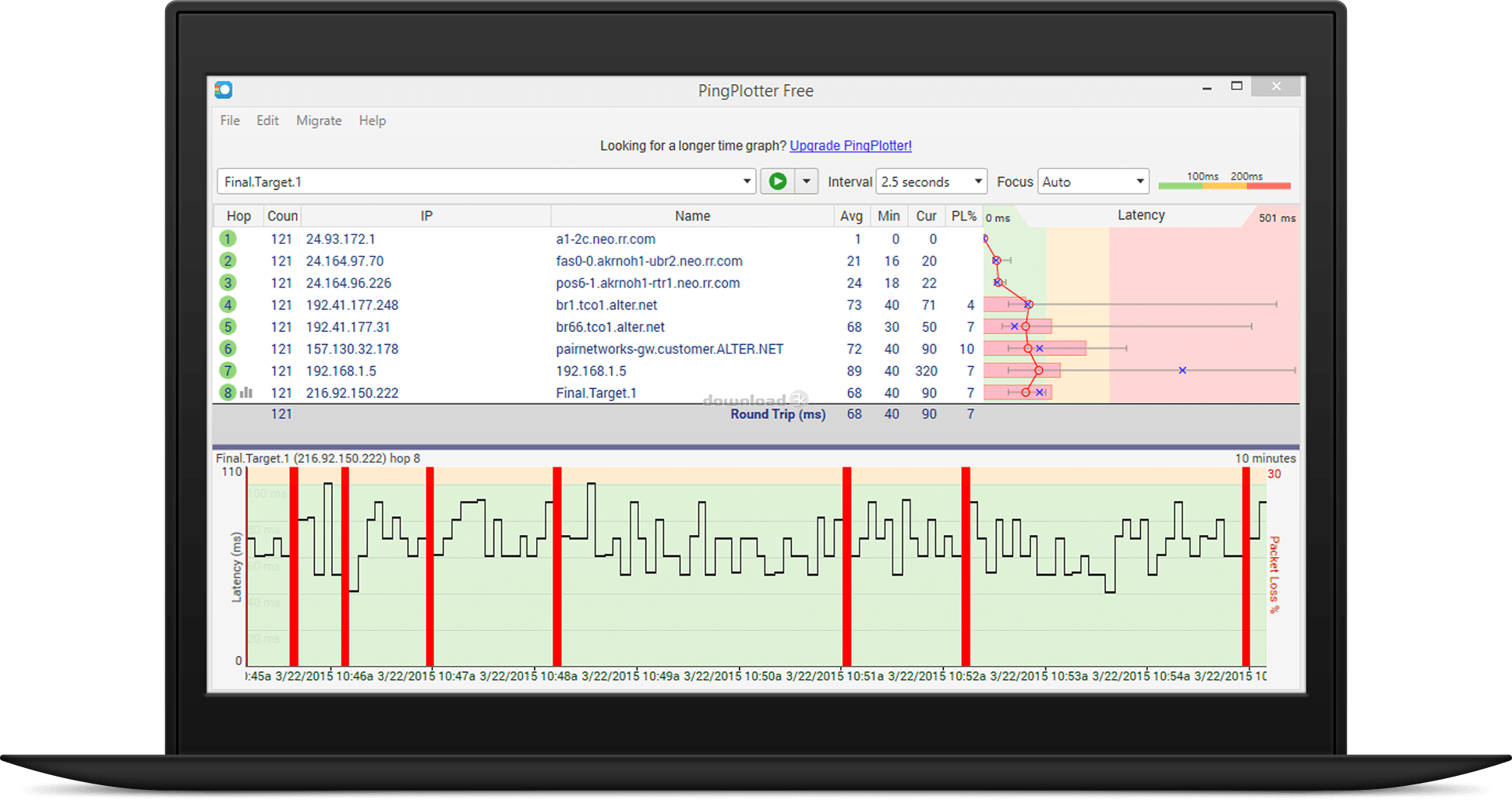Image resolution: width=1512 pixels, height=800 pixels.
Task: Select the hop 5 green circle icon
Action: (x=228, y=326)
